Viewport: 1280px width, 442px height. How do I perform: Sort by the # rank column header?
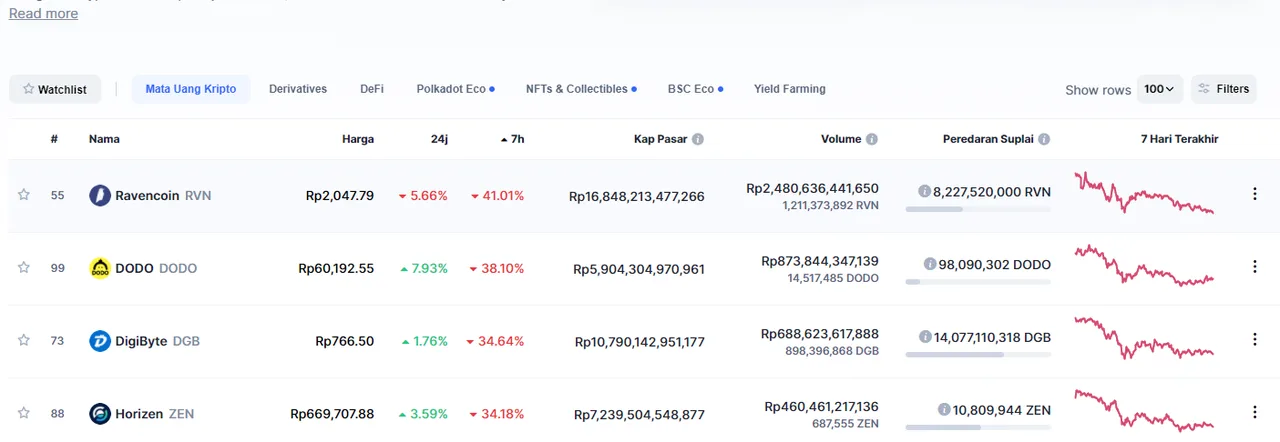click(x=54, y=139)
